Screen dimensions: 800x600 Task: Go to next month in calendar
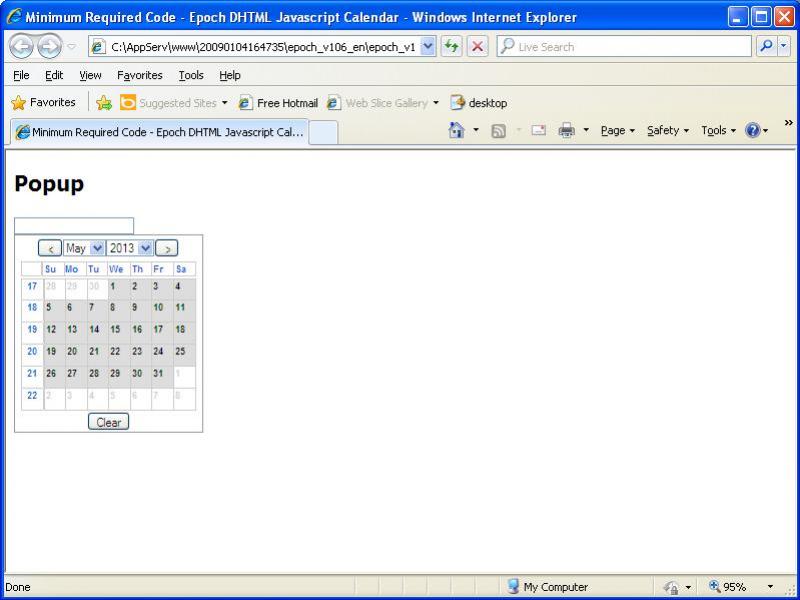[x=166, y=248]
